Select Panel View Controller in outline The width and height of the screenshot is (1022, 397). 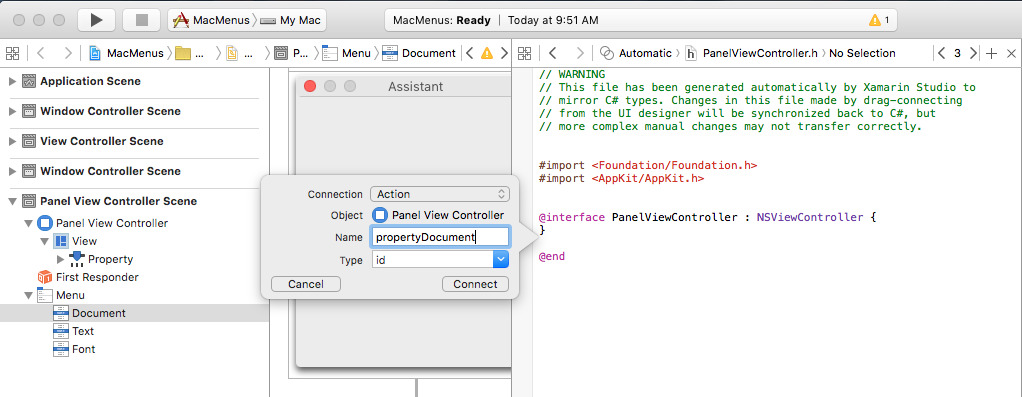111,223
